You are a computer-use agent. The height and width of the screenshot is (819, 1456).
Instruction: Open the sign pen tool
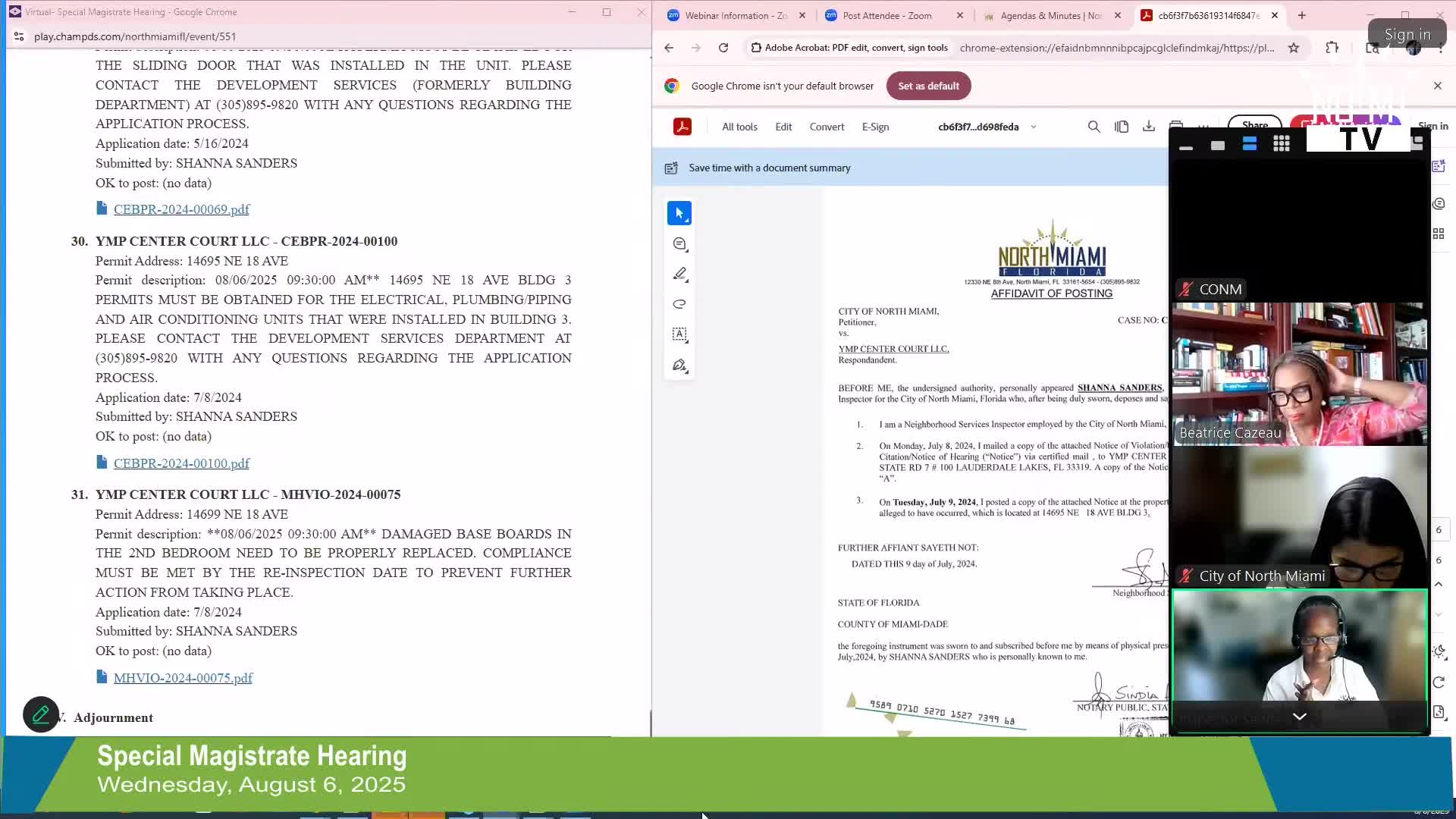pos(679,366)
